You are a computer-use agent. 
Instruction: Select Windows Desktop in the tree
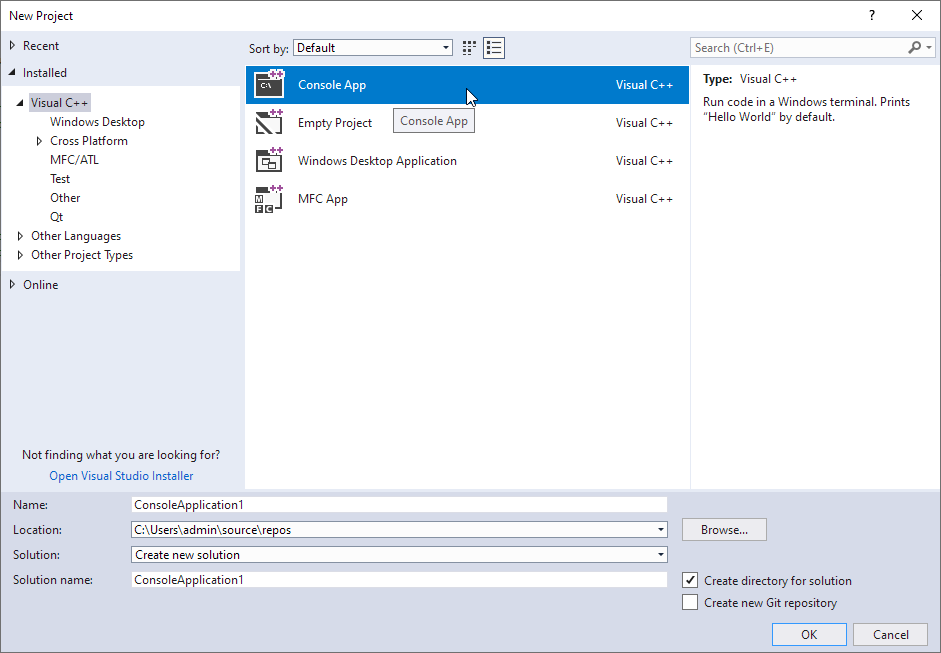(x=97, y=122)
